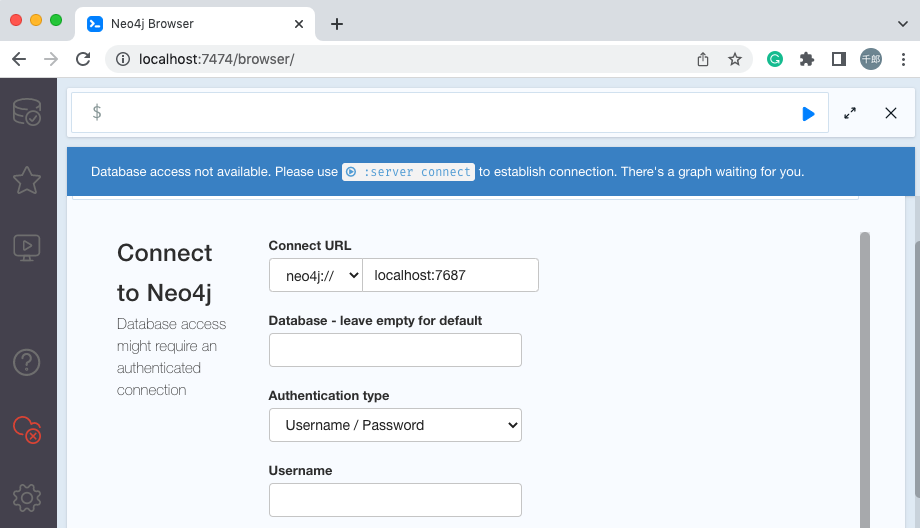
Task: Open the Guides monitor-play sidebar icon
Action: tap(27, 248)
